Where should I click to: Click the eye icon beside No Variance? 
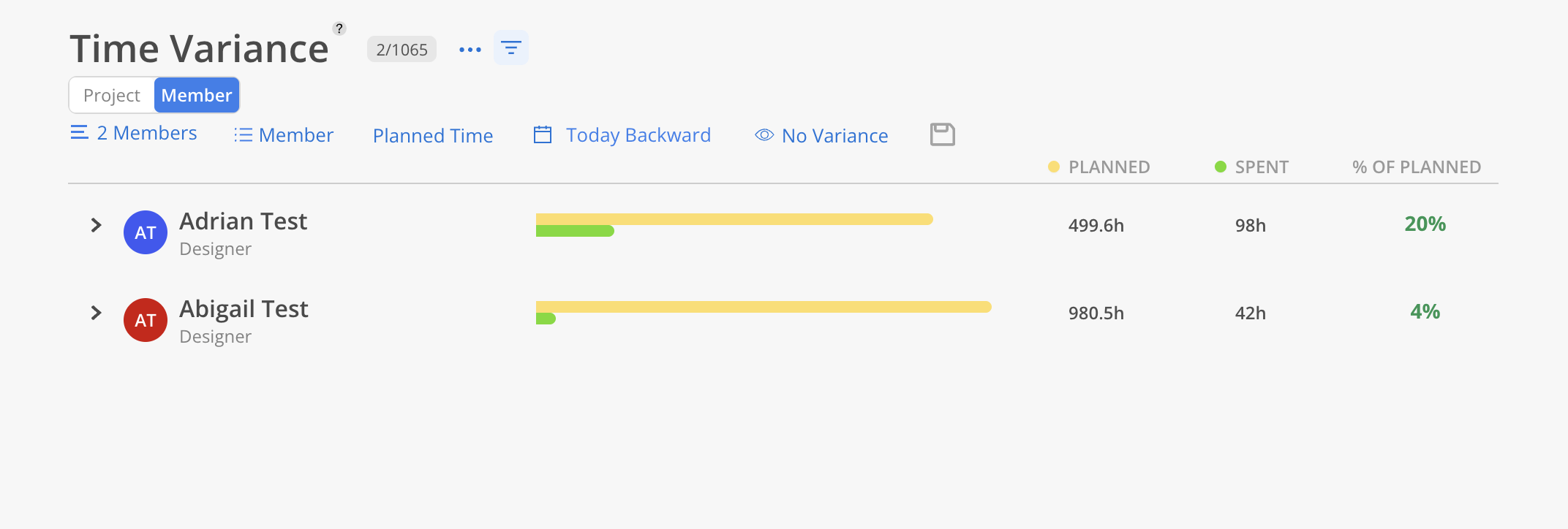click(764, 135)
